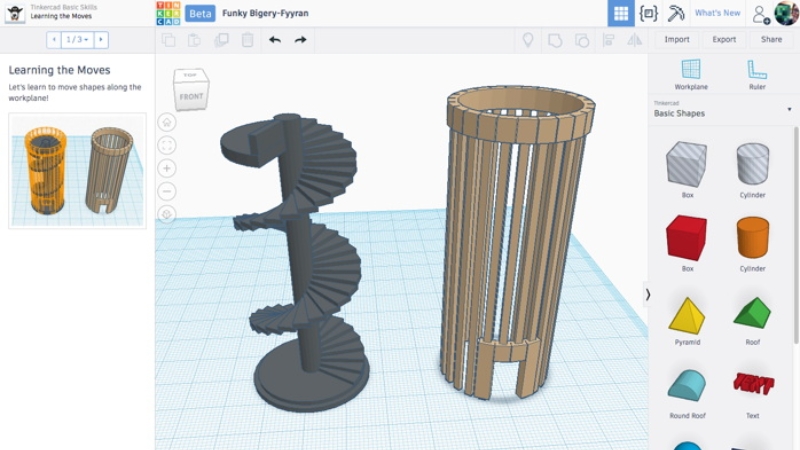
Task: Click the Export button
Action: click(x=724, y=40)
